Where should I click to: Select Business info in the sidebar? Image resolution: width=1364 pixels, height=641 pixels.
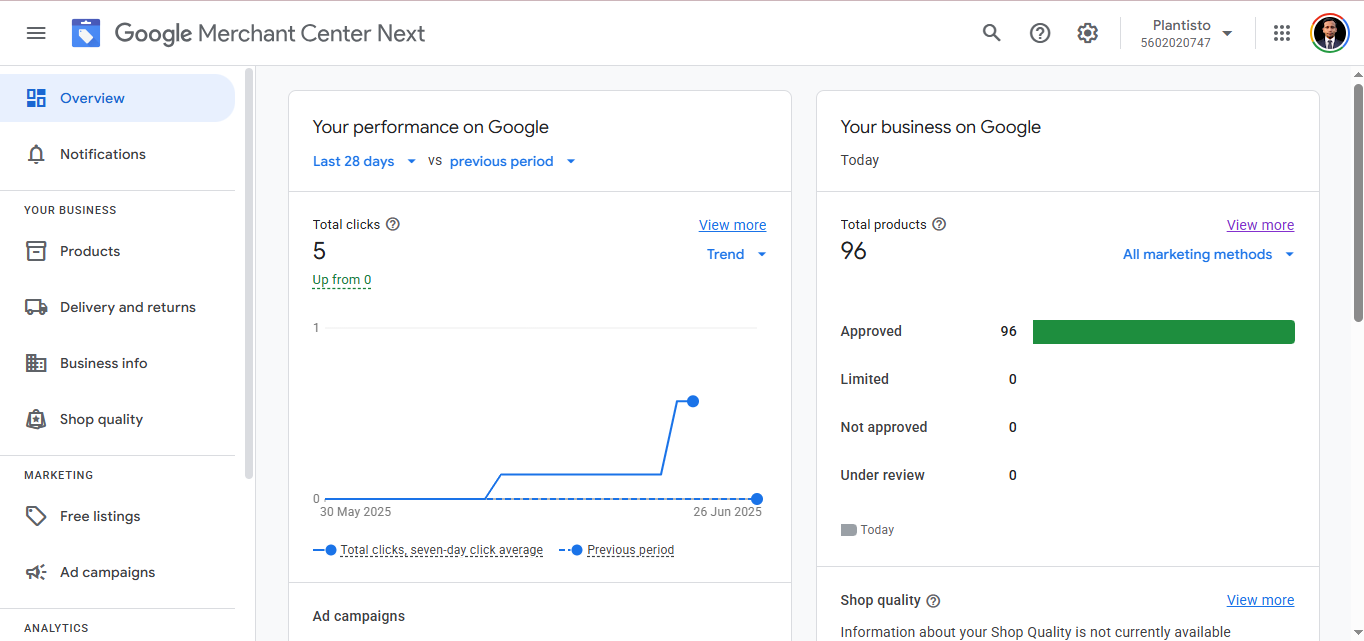point(117,363)
